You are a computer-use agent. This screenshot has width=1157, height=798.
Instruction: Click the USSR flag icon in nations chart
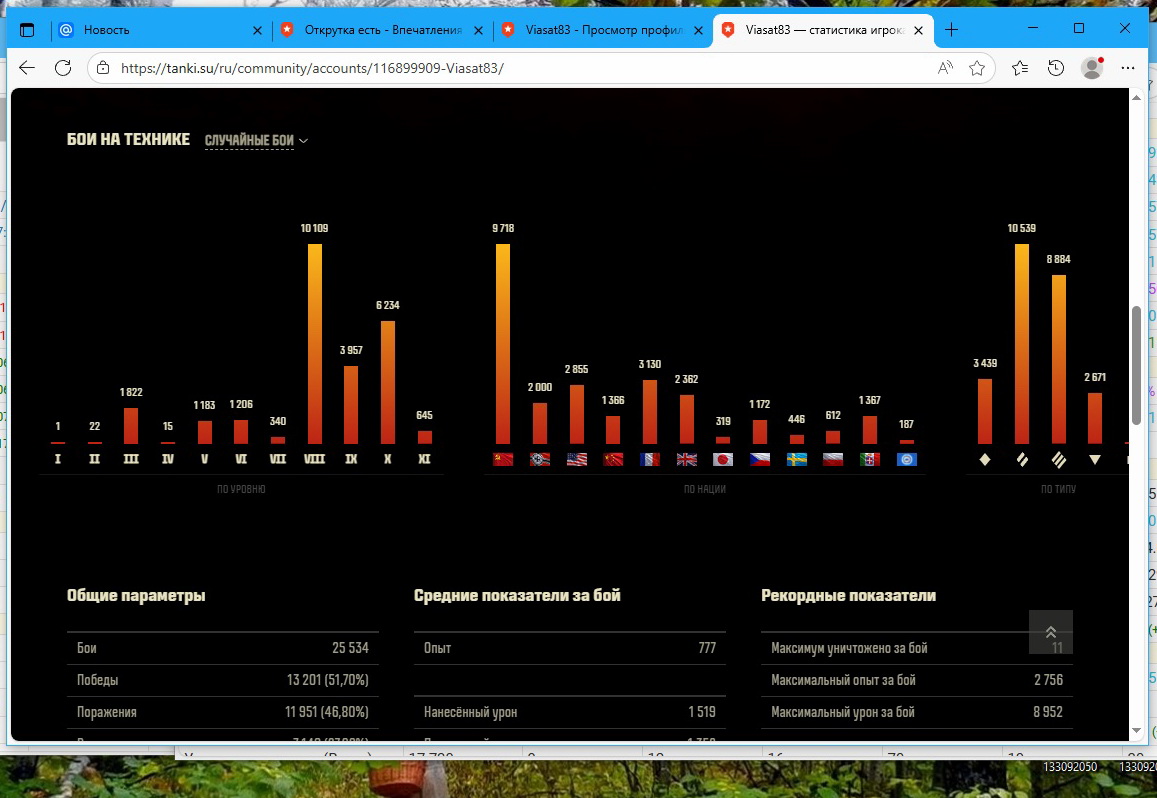(x=503, y=460)
